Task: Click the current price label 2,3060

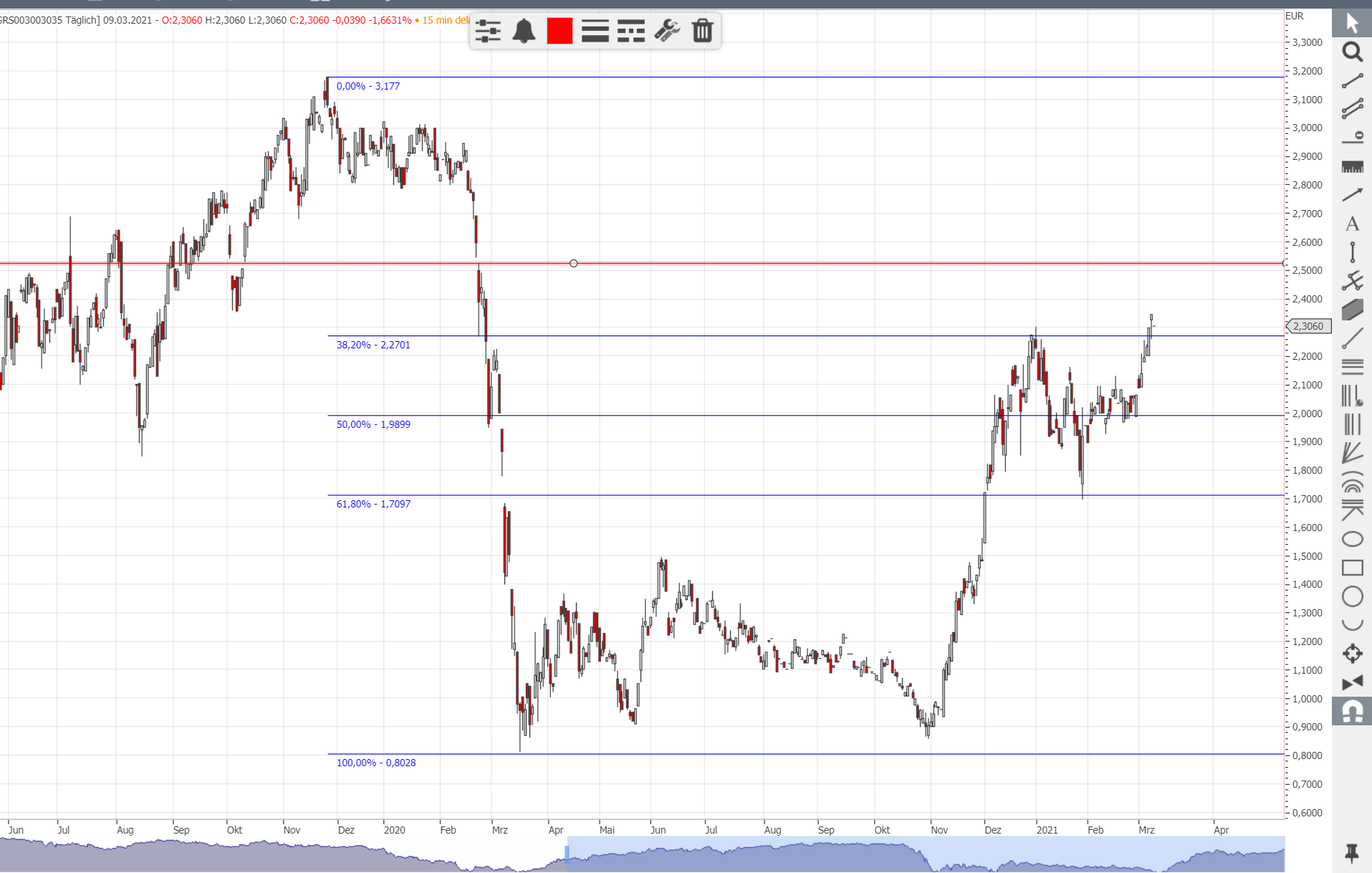Action: coord(1309,326)
